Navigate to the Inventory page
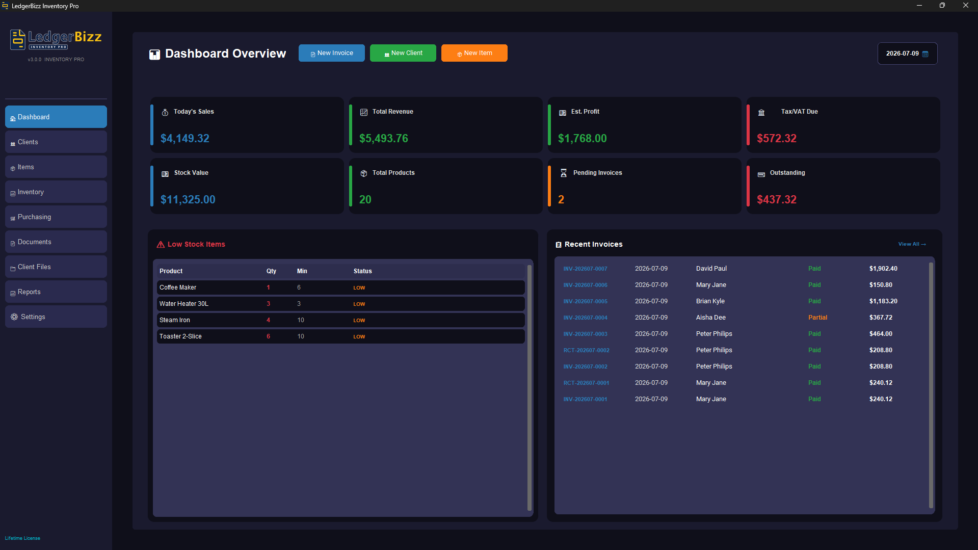The width and height of the screenshot is (978, 550). click(56, 191)
